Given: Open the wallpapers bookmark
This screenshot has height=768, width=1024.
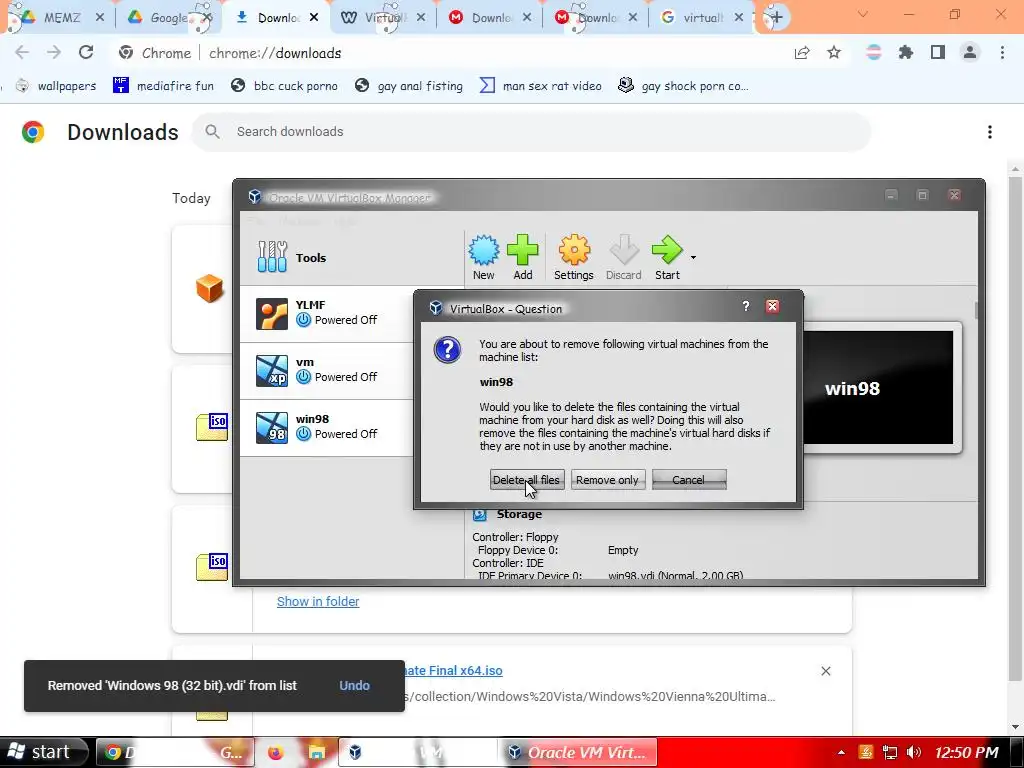Looking at the screenshot, I should tap(56, 86).
